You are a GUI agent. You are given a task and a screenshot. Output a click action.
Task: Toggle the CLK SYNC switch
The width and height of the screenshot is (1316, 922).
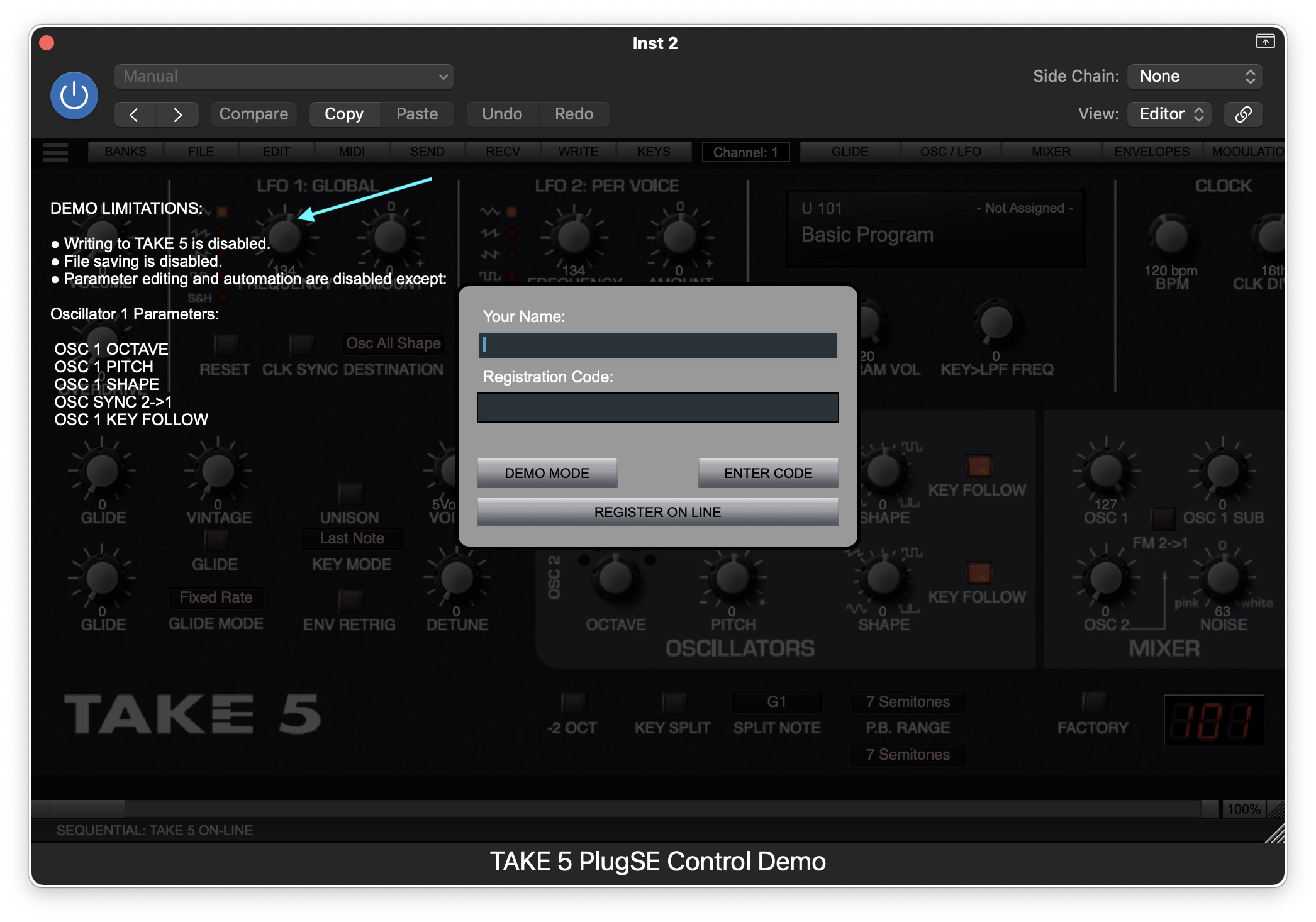click(x=301, y=345)
